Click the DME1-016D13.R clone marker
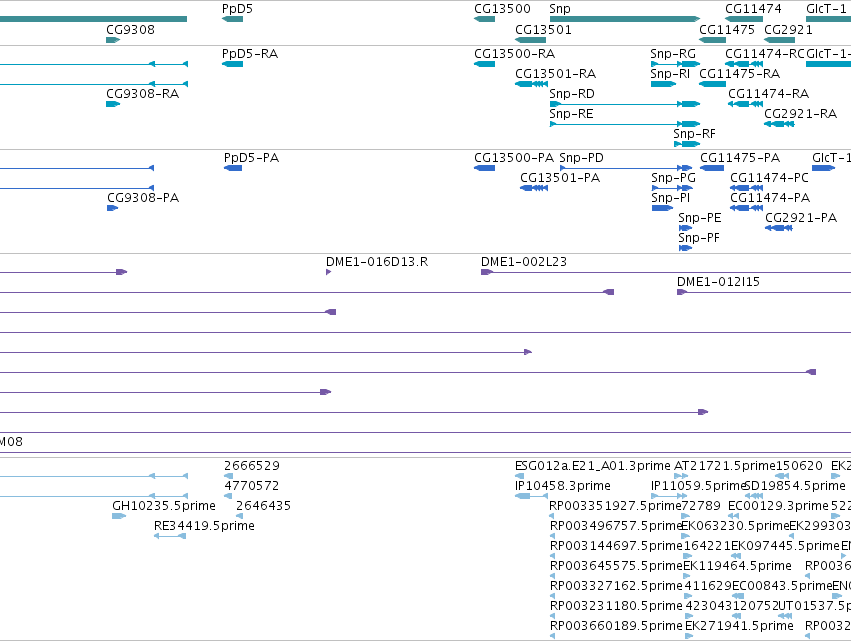This screenshot has height=641, width=851. [x=328, y=272]
